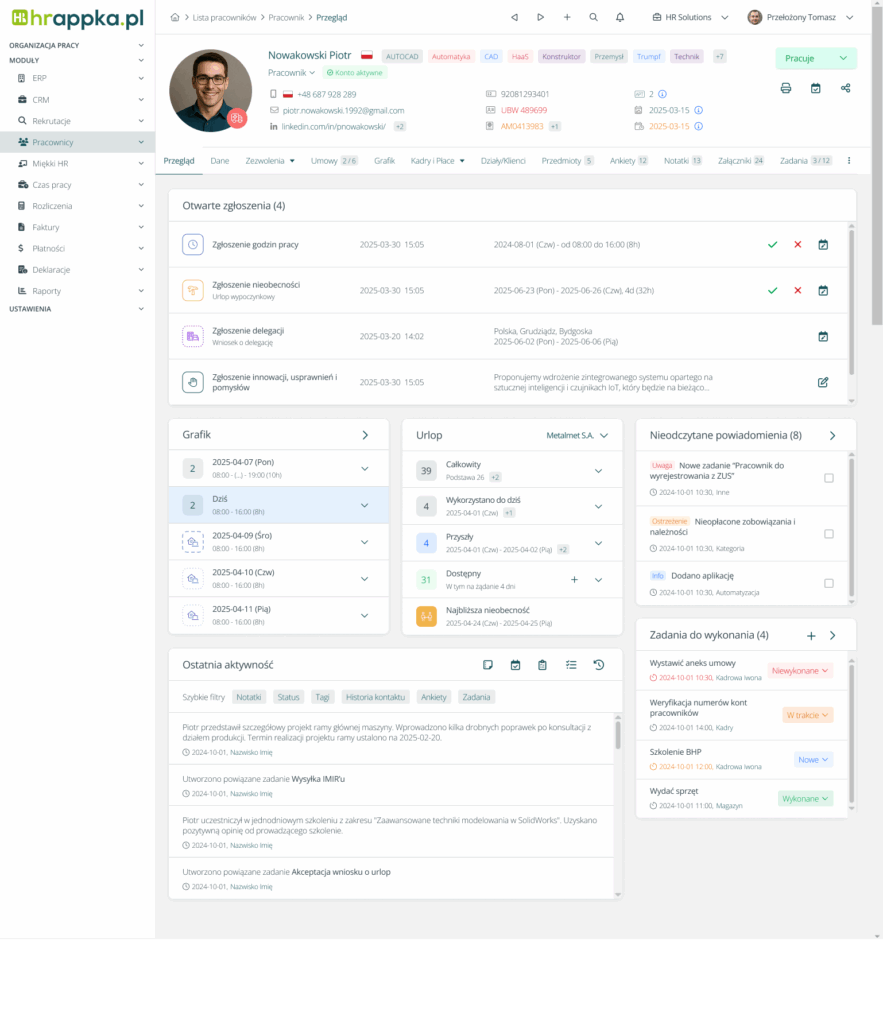Open history icon in Ostatnia aktywność

pos(598,665)
